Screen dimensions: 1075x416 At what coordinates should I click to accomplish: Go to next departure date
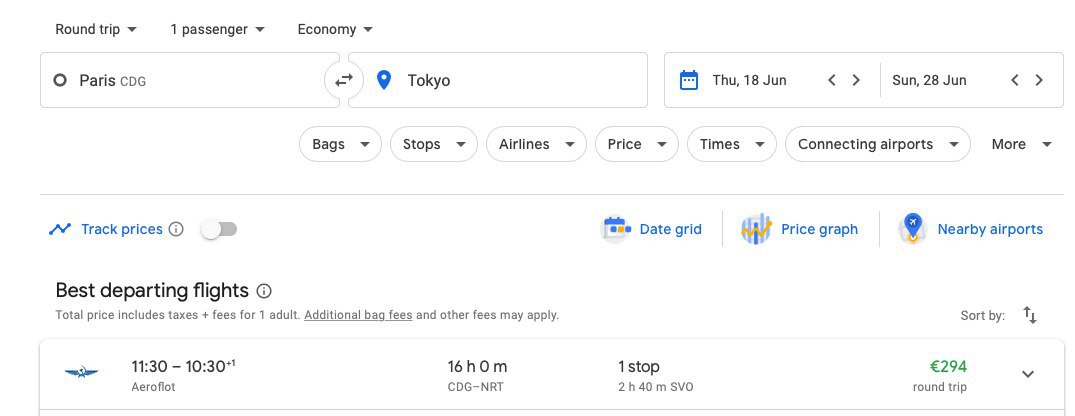click(856, 80)
